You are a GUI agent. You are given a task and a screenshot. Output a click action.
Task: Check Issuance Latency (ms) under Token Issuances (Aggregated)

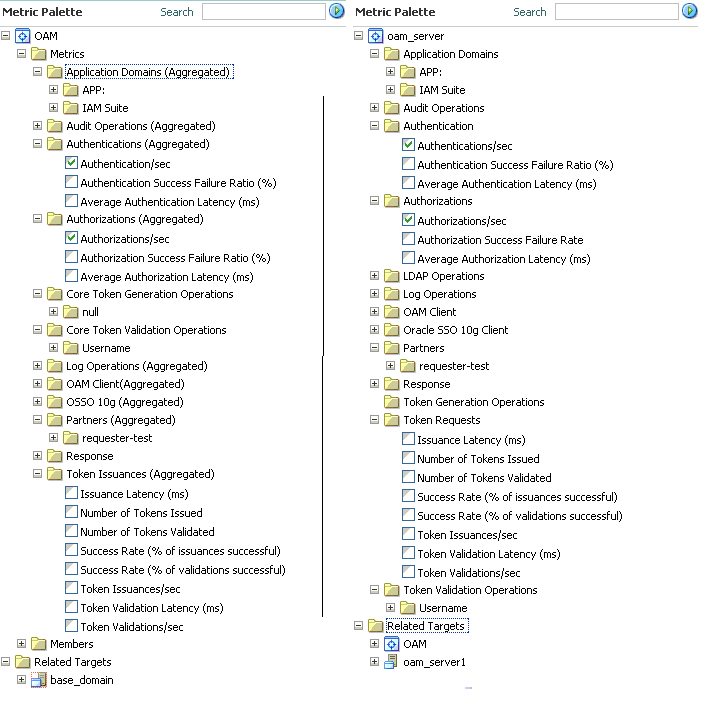(x=71, y=492)
